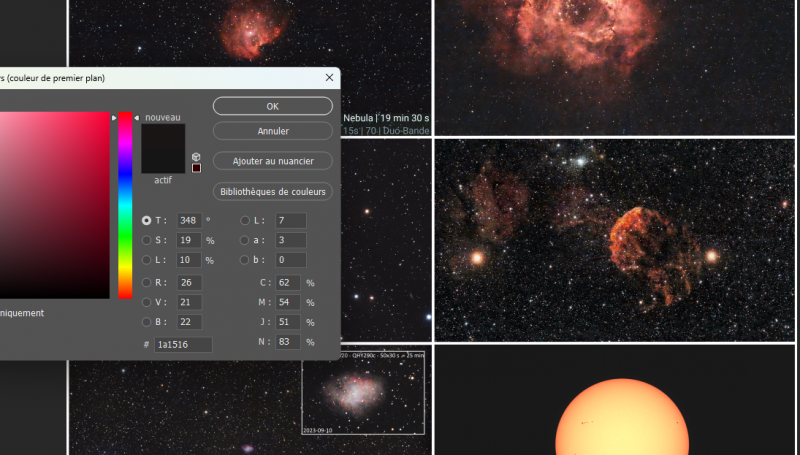
Task: Click the large red Rosette nebula tile
Action: pyautogui.click(x=615, y=67)
